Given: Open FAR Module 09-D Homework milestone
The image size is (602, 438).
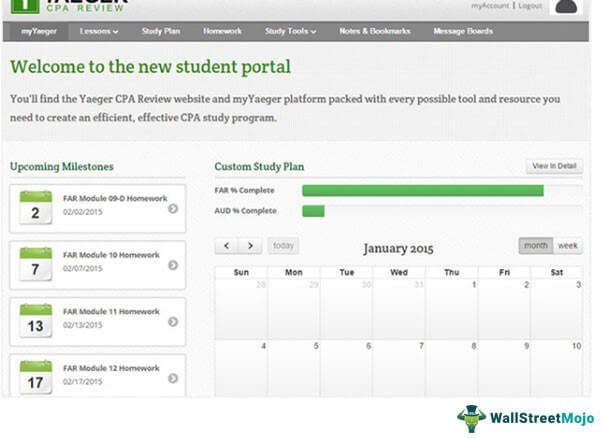Looking at the screenshot, I should pos(98,208).
